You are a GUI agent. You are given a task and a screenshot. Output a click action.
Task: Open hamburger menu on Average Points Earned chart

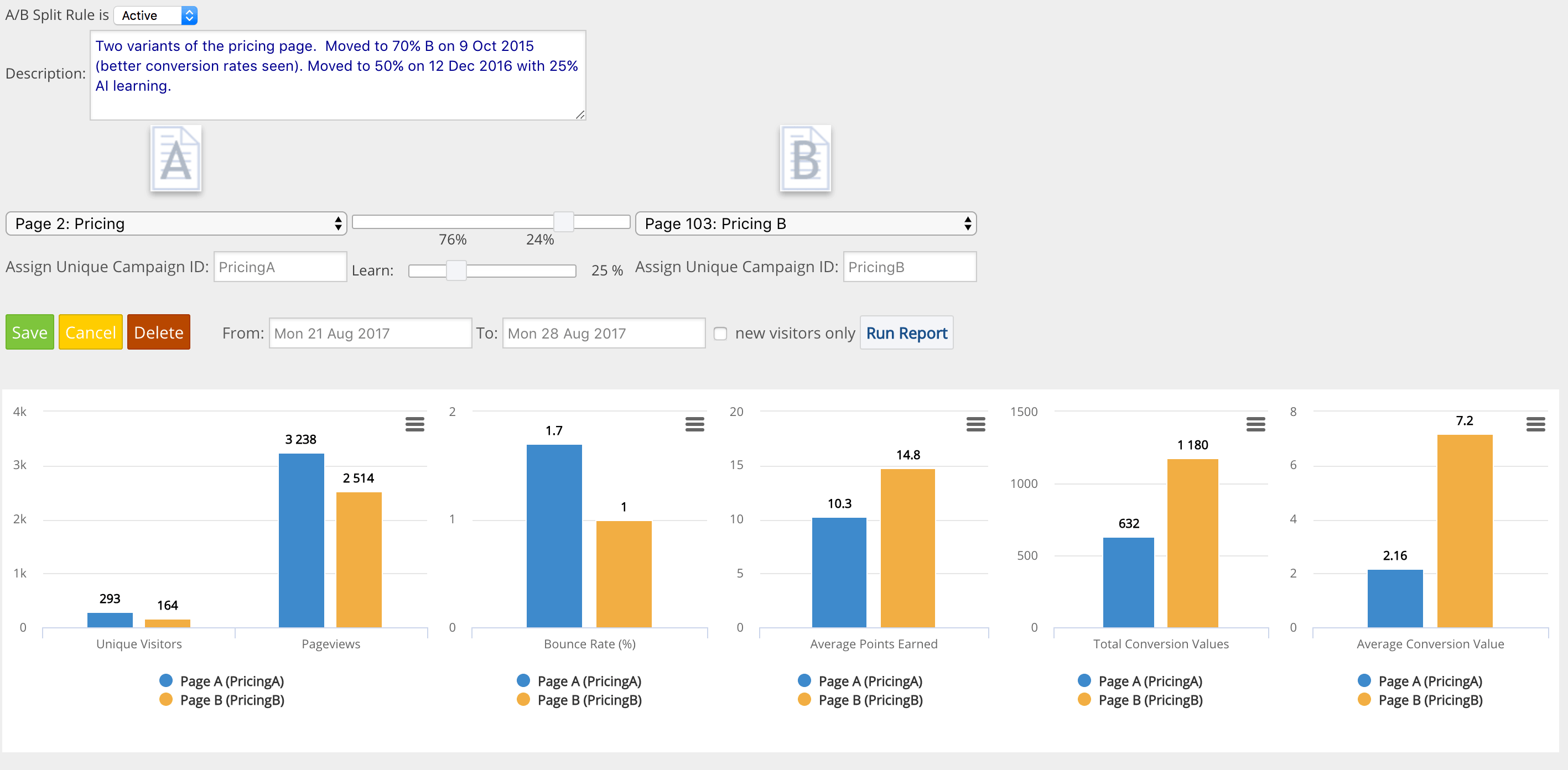[x=975, y=424]
